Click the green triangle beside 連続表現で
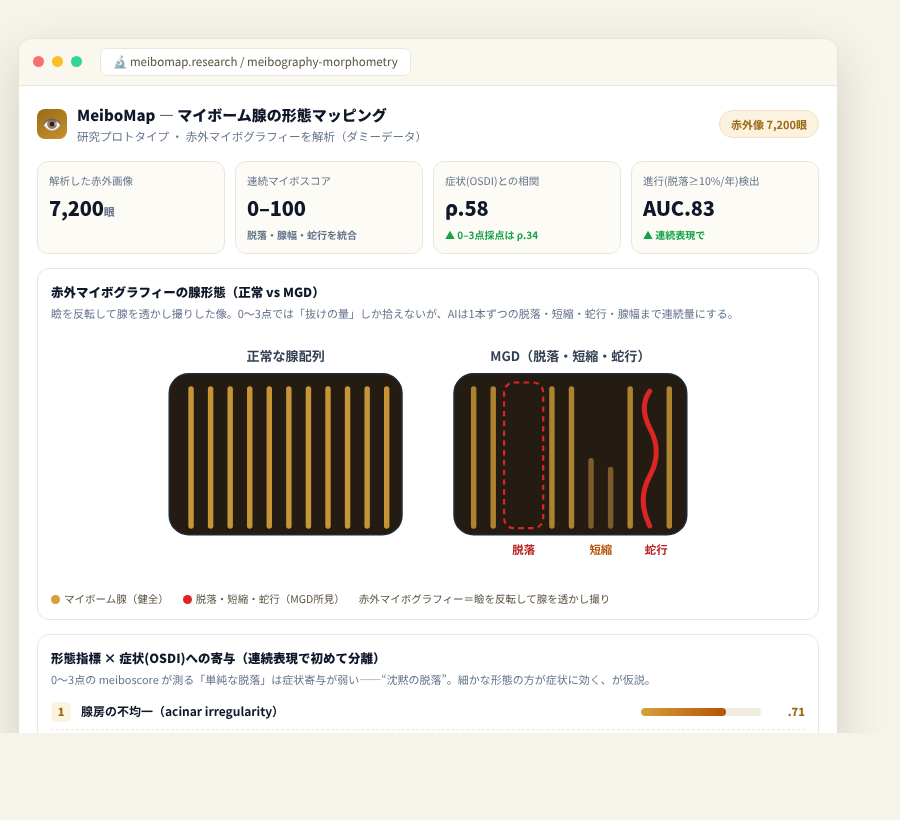Viewport: 900px width, 820px height. pyautogui.click(x=648, y=235)
